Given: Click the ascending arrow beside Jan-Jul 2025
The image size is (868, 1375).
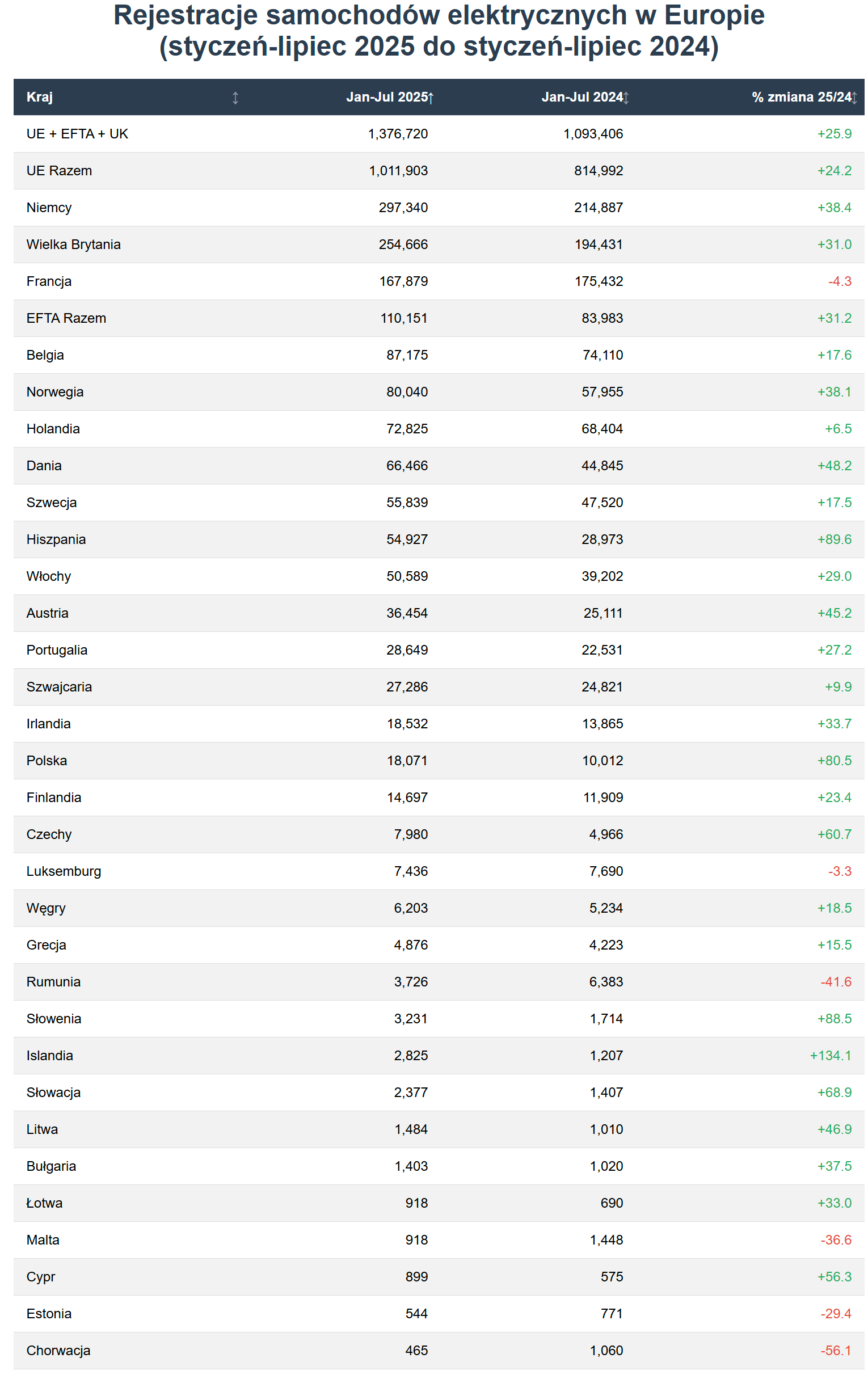Looking at the screenshot, I should [x=431, y=98].
